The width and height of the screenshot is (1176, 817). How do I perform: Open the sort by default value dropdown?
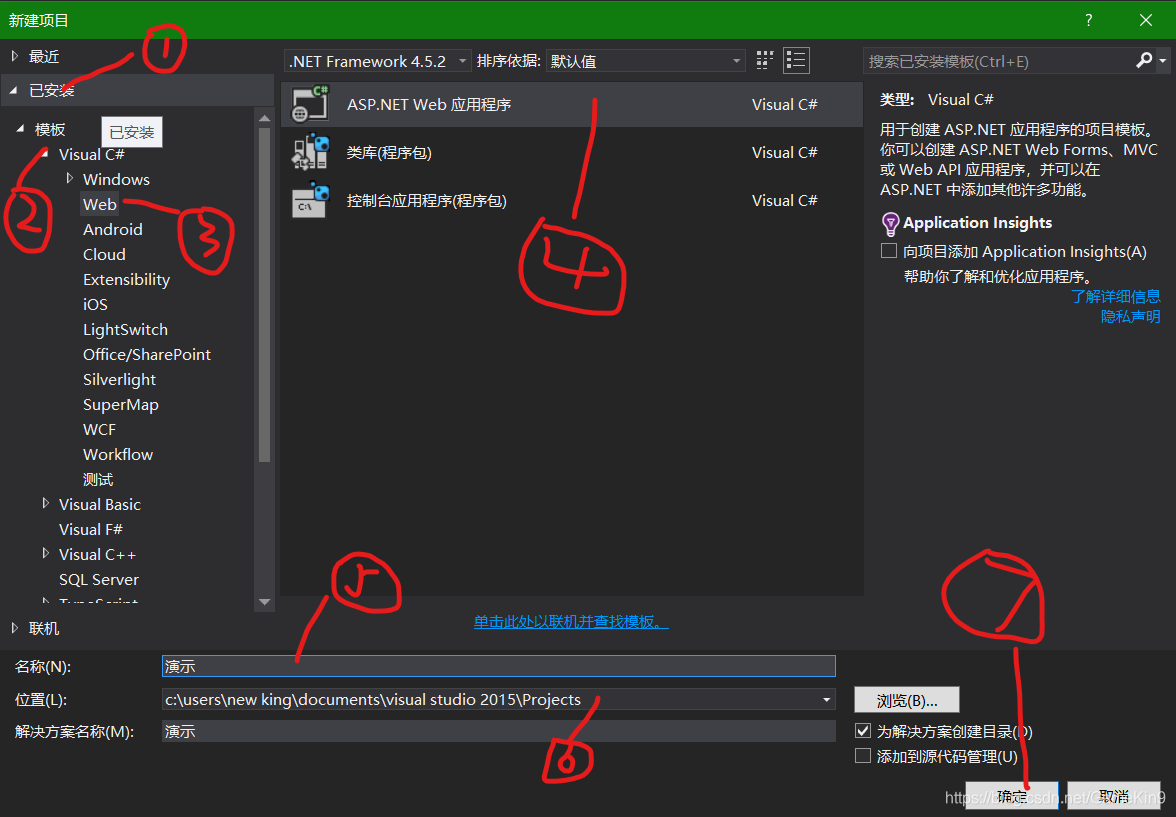646,61
